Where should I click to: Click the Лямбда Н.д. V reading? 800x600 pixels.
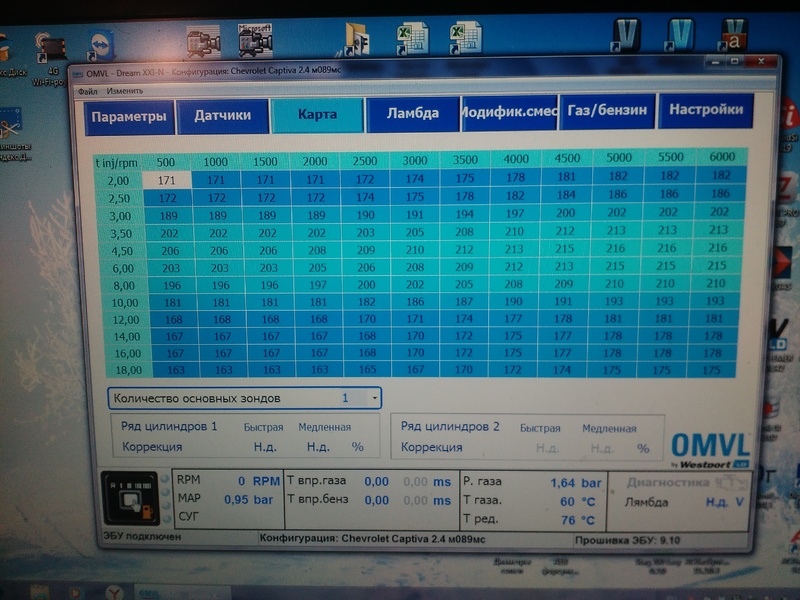[724, 503]
